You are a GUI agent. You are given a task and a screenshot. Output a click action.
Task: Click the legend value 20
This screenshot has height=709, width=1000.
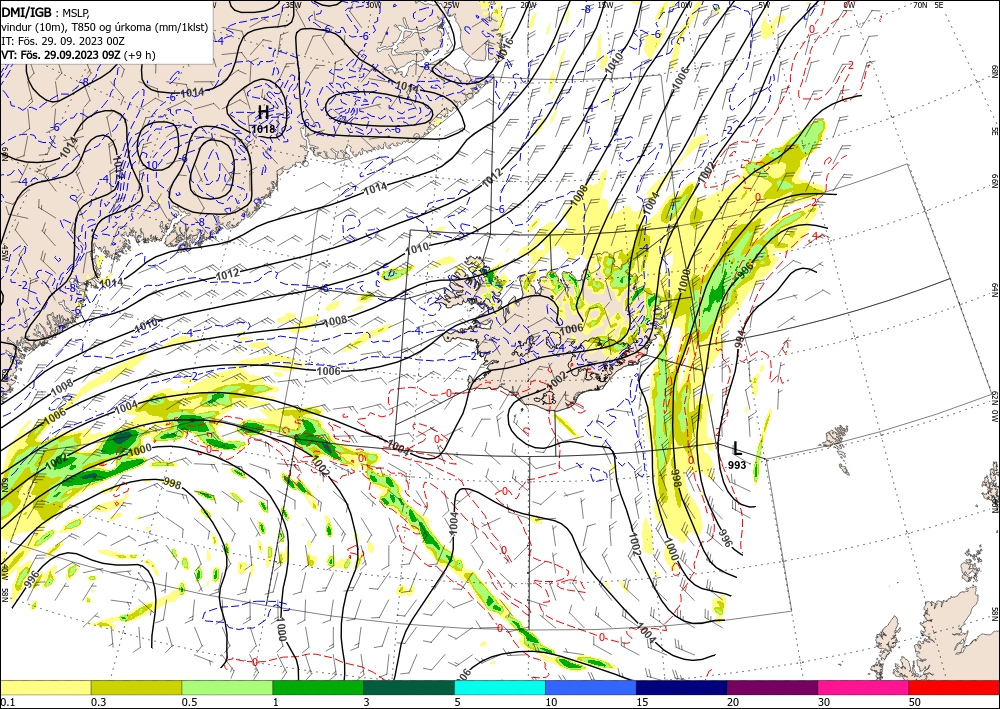coord(733,702)
